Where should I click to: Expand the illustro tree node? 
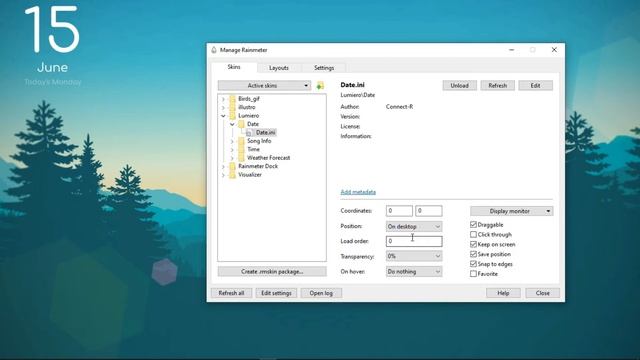(223, 107)
